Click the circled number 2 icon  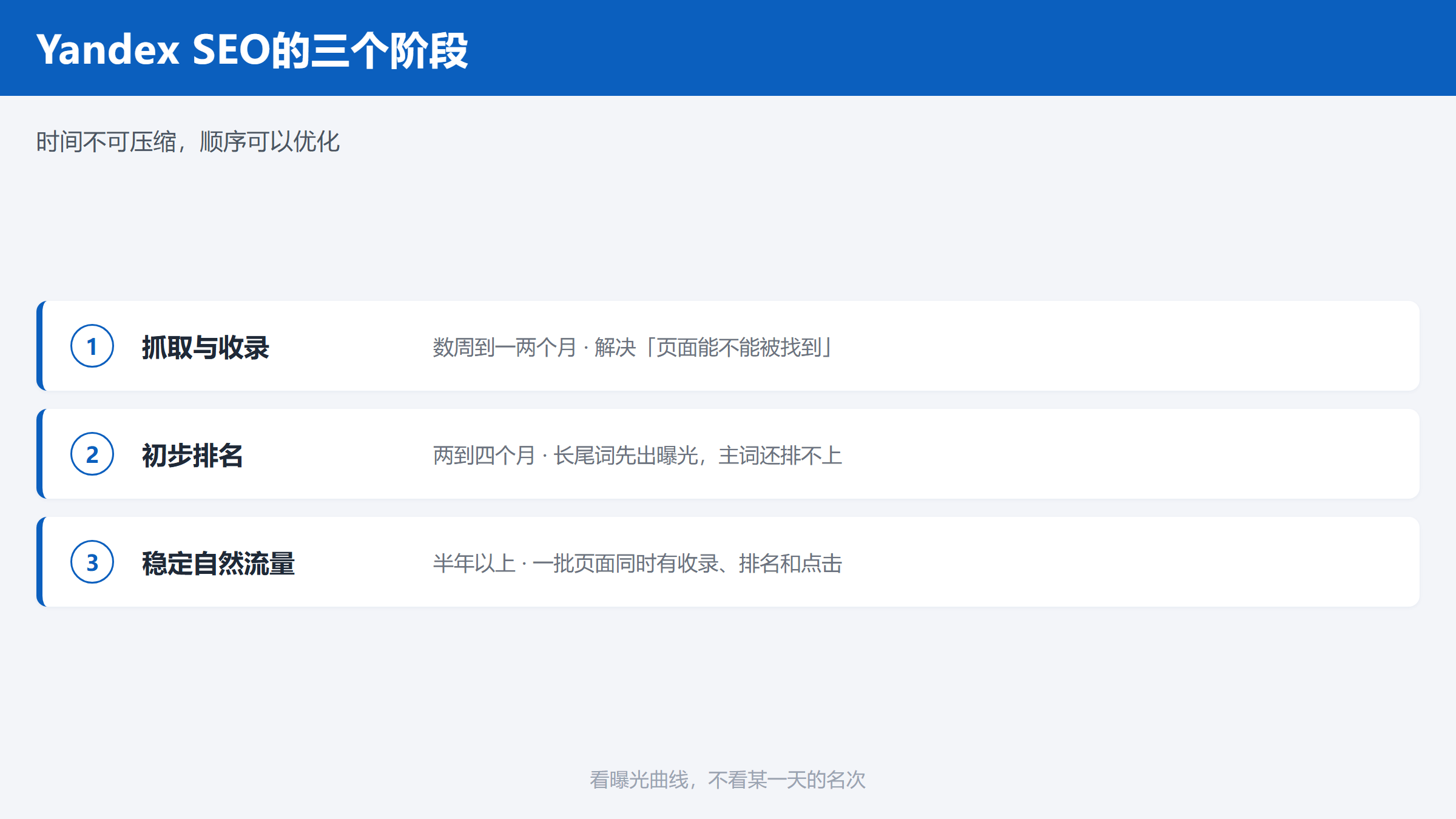pyautogui.click(x=92, y=454)
